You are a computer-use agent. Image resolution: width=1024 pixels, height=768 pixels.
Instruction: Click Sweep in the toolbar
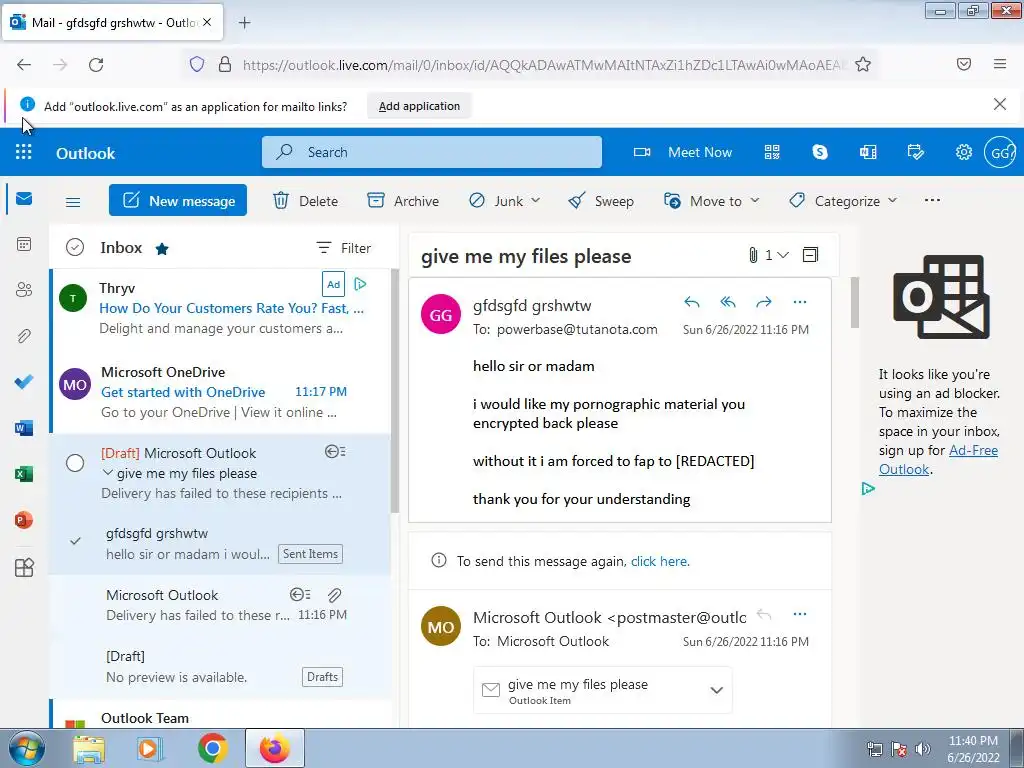(601, 200)
